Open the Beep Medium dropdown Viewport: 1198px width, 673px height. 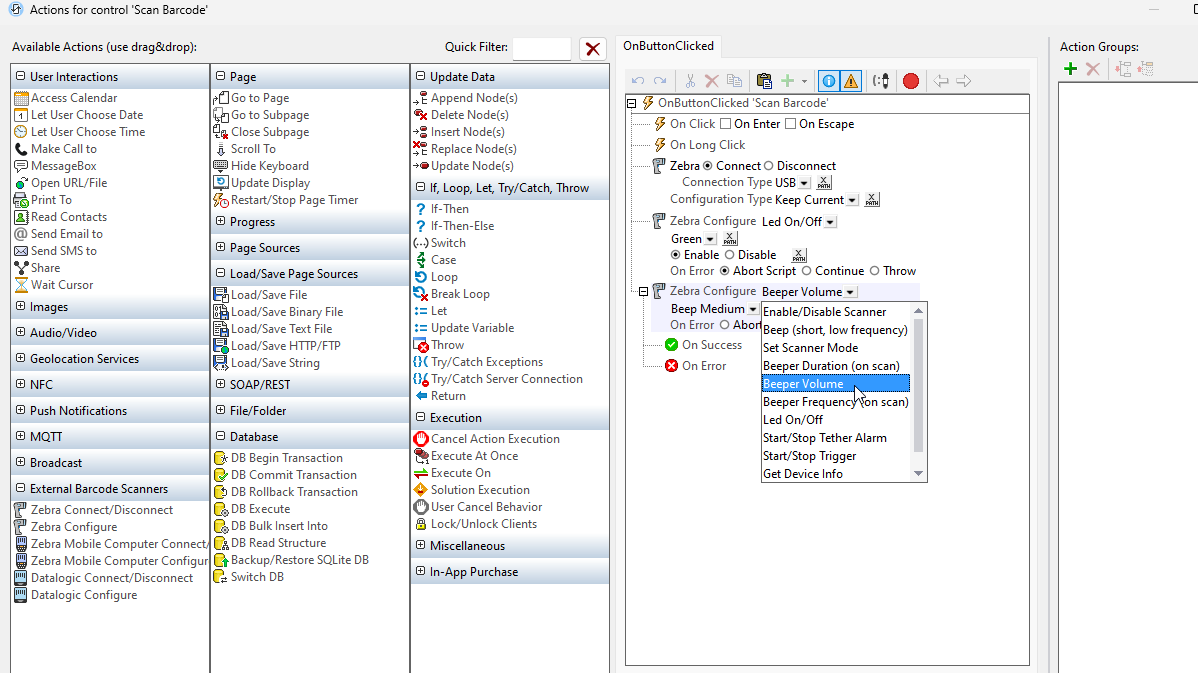click(753, 308)
